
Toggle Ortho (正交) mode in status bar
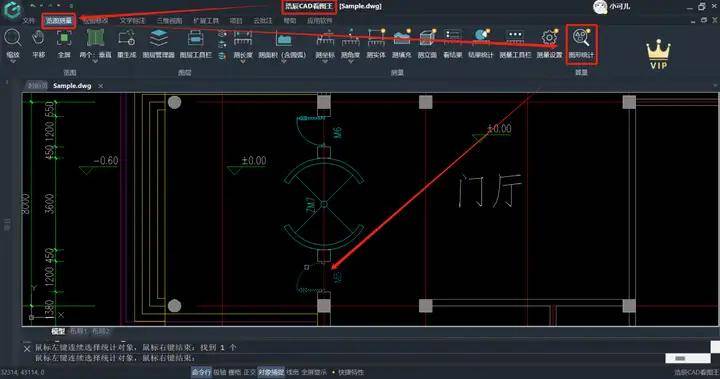249,372
